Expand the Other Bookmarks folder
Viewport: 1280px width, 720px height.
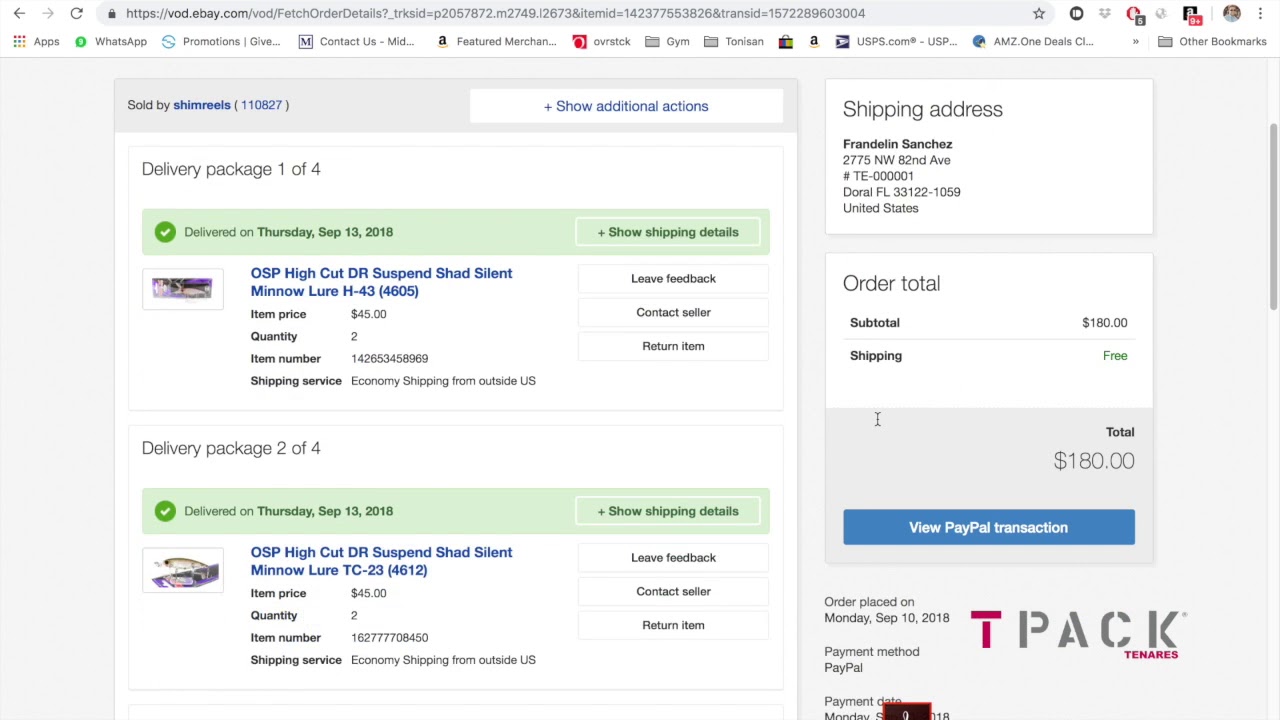coord(1212,41)
